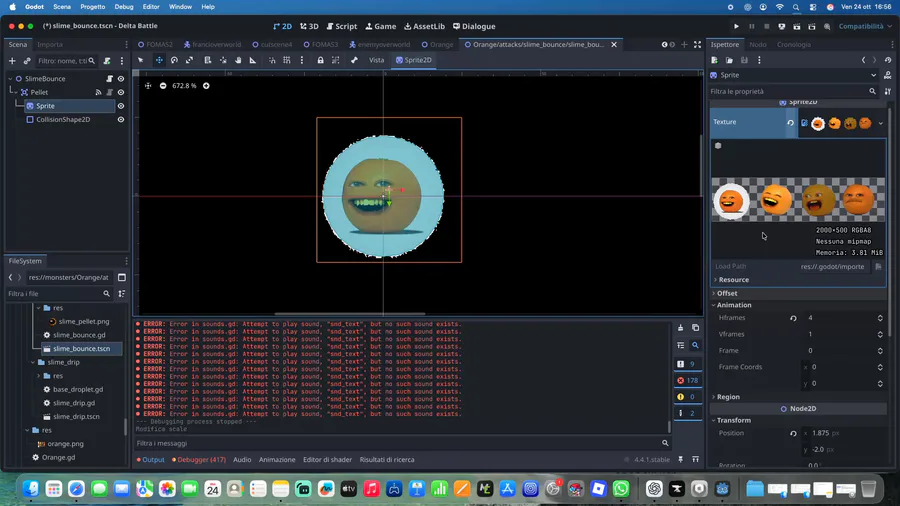
Task: Open the Debugger (417) bottom panel
Action: (x=199, y=460)
